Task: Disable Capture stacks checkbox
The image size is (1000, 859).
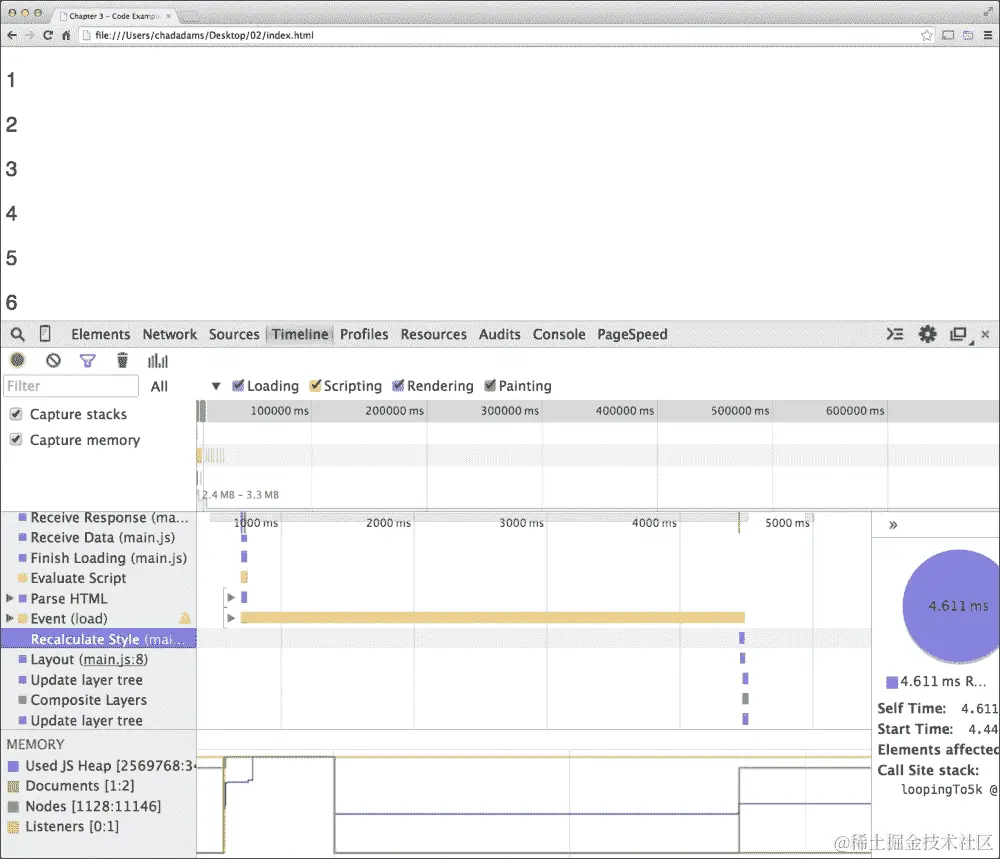Action: point(16,414)
